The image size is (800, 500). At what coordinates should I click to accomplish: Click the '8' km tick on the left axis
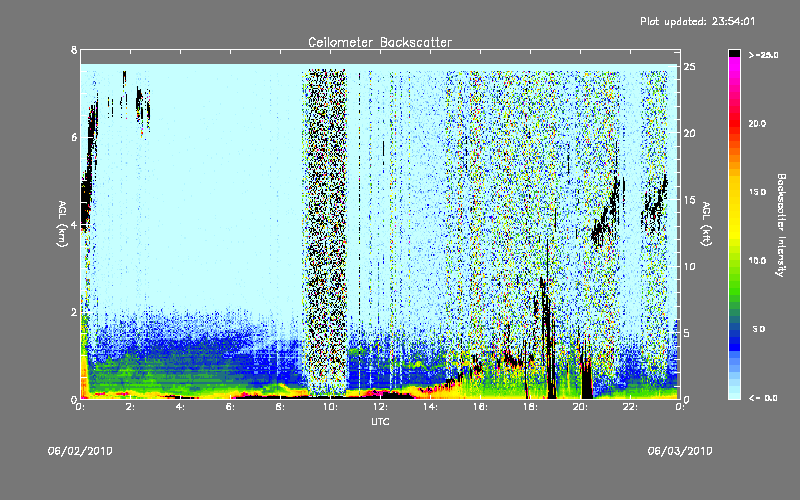click(x=74, y=50)
